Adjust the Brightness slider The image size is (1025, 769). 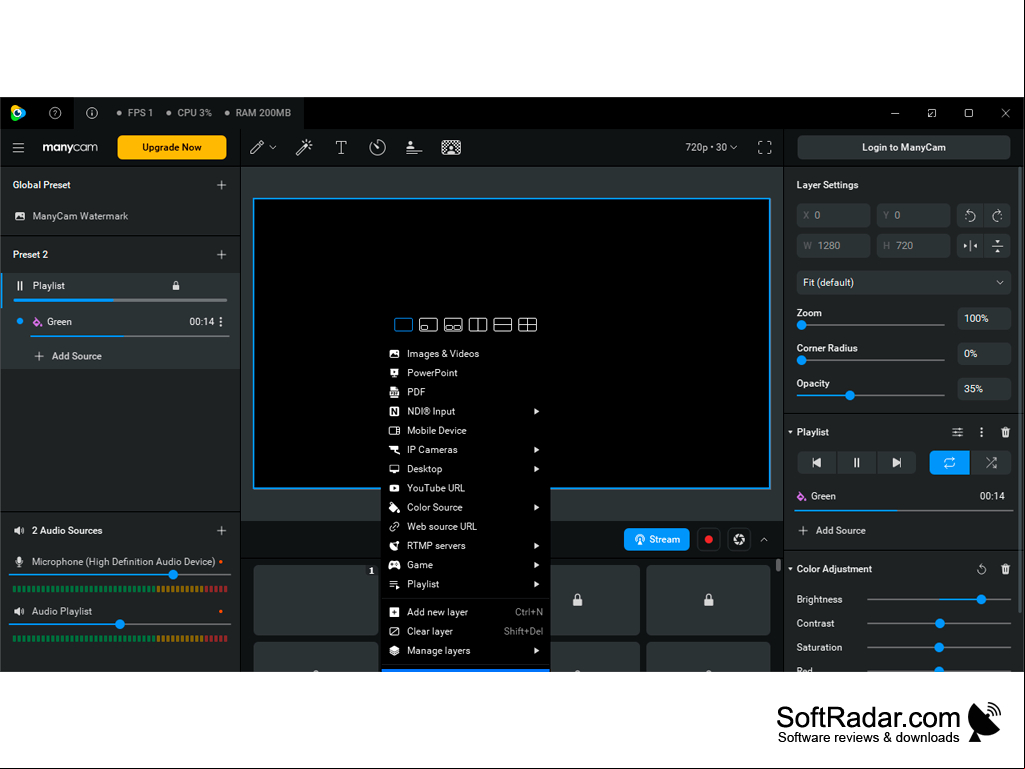tap(939, 600)
